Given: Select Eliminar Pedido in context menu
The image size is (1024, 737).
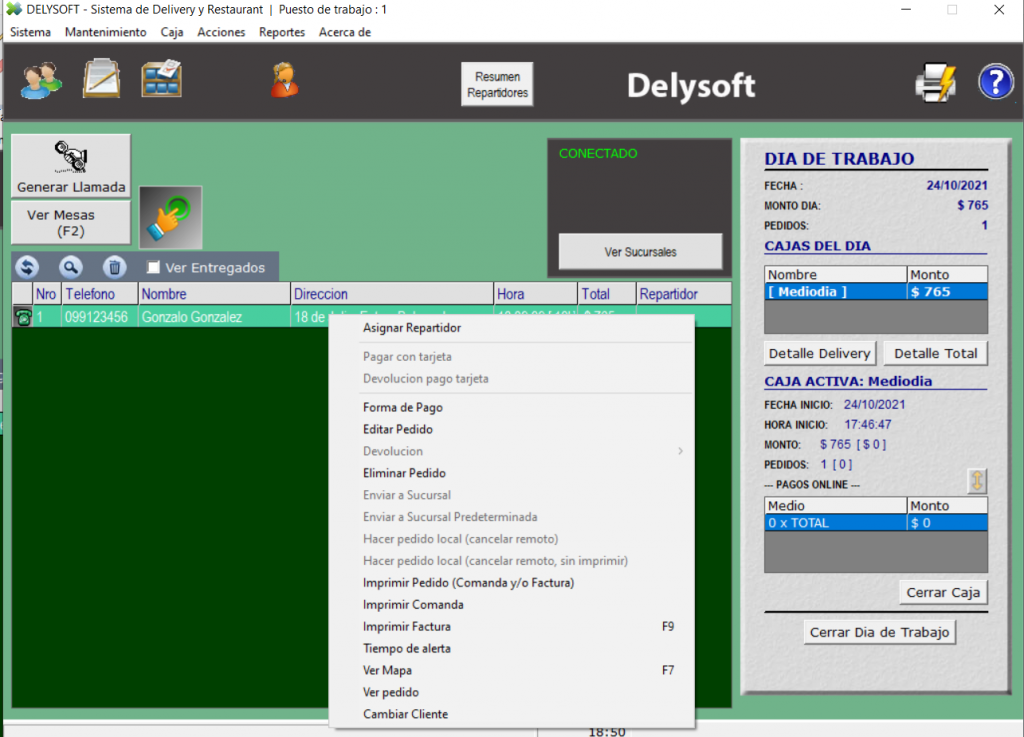Looking at the screenshot, I should (511, 473).
